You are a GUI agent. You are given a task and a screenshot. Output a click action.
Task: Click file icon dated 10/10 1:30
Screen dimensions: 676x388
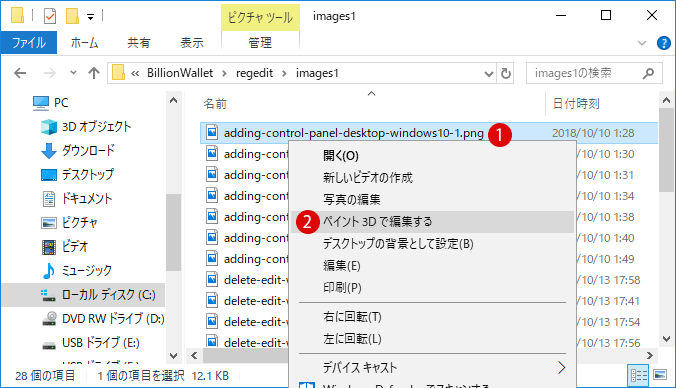click(x=212, y=153)
